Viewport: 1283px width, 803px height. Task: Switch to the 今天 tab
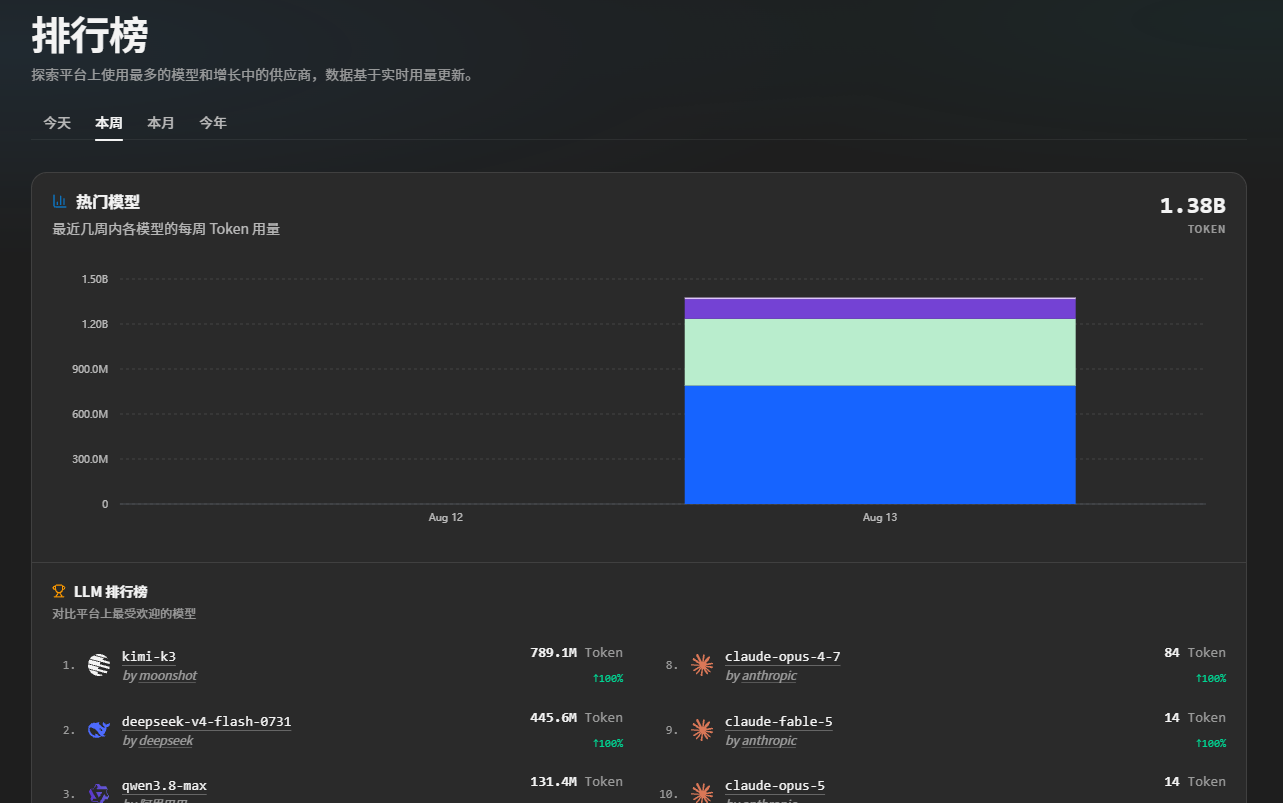[57, 123]
